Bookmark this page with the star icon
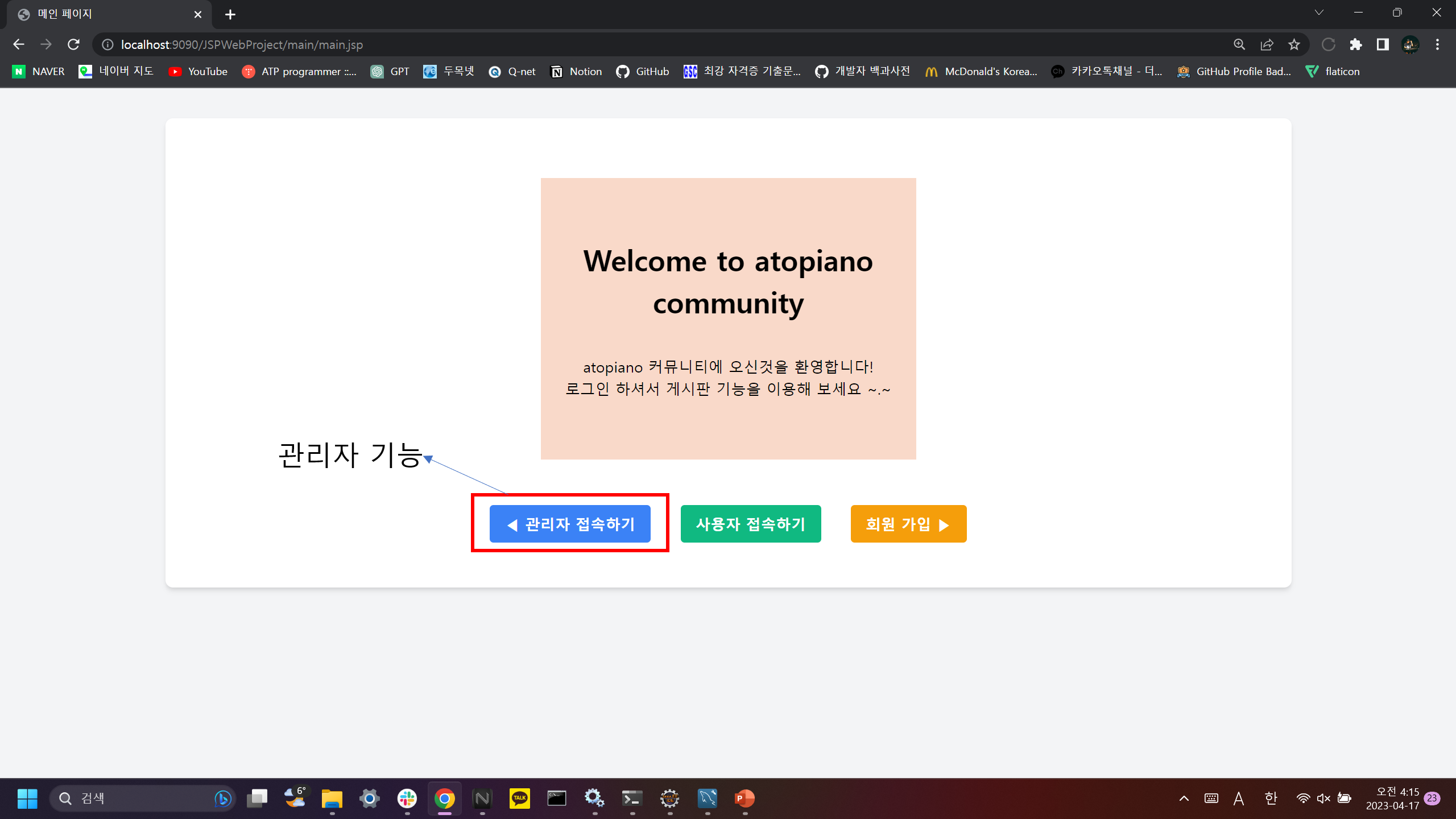 (x=1294, y=44)
